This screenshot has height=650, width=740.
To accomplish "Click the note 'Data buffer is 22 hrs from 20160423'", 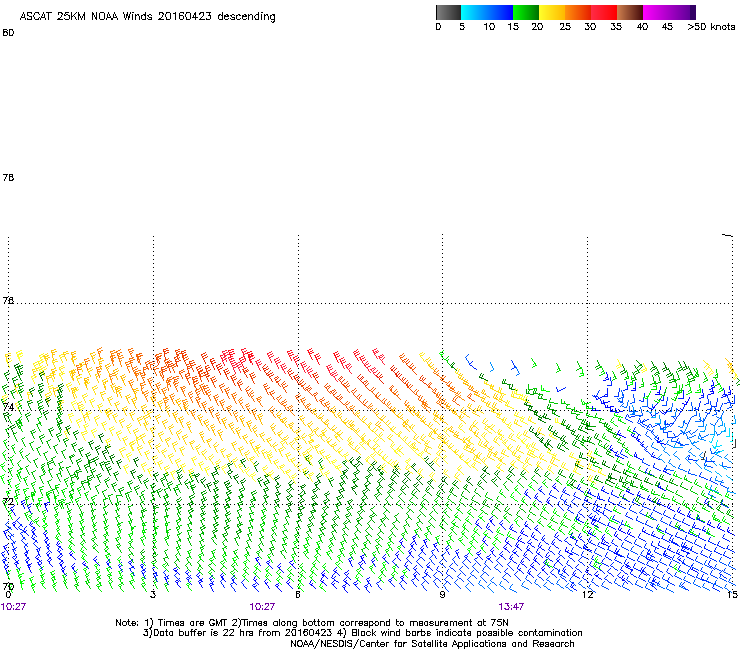I will click(244, 633).
